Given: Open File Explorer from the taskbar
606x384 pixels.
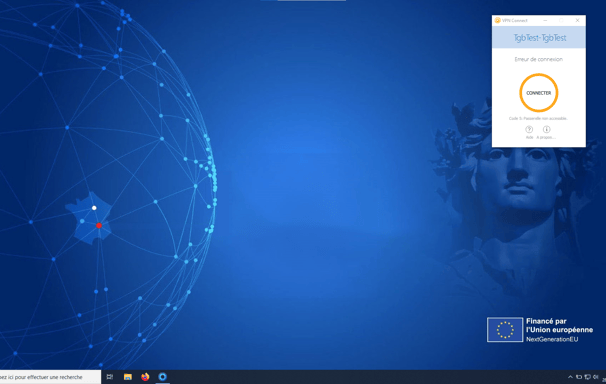Looking at the screenshot, I should pyautogui.click(x=128, y=377).
